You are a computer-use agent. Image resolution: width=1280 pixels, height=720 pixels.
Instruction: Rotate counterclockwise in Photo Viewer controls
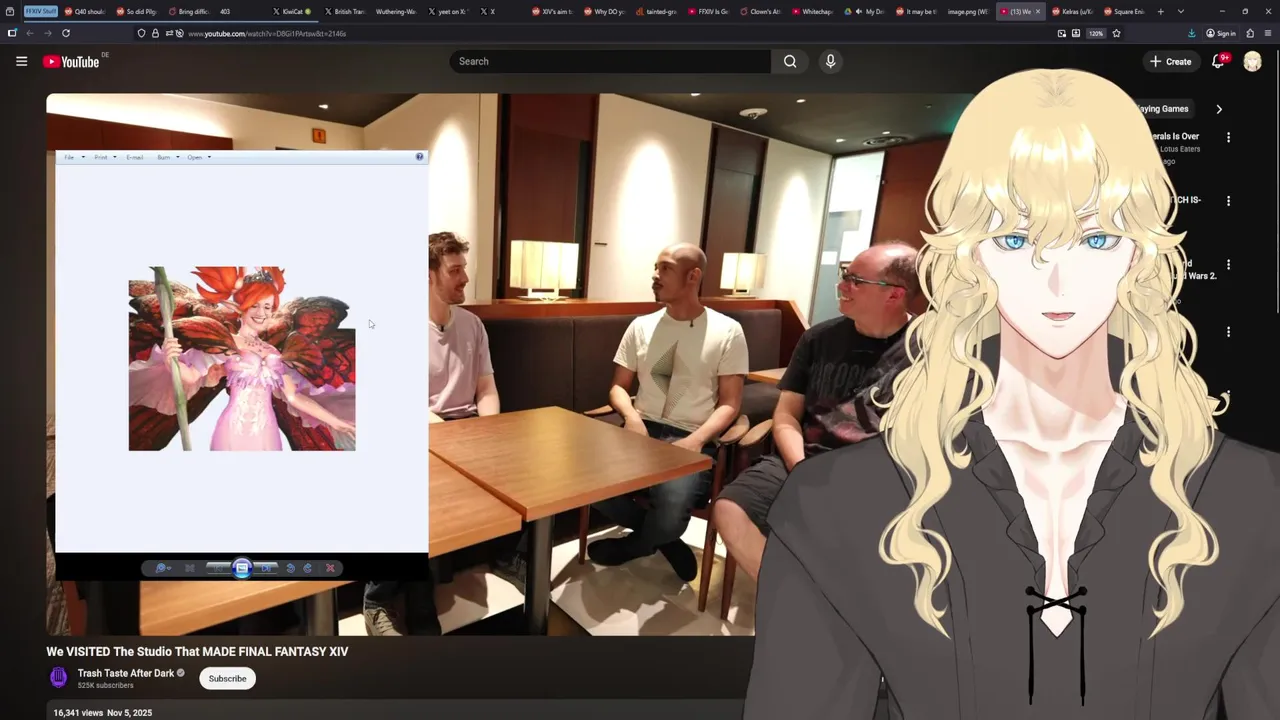290,568
